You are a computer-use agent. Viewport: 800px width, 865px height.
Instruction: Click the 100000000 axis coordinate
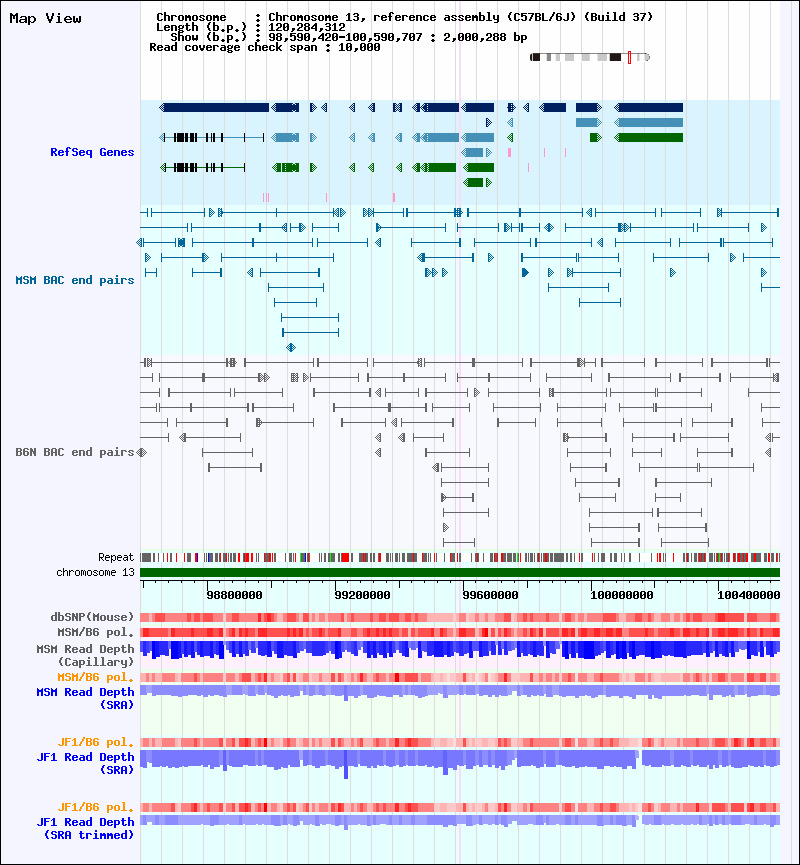pyautogui.click(x=622, y=595)
